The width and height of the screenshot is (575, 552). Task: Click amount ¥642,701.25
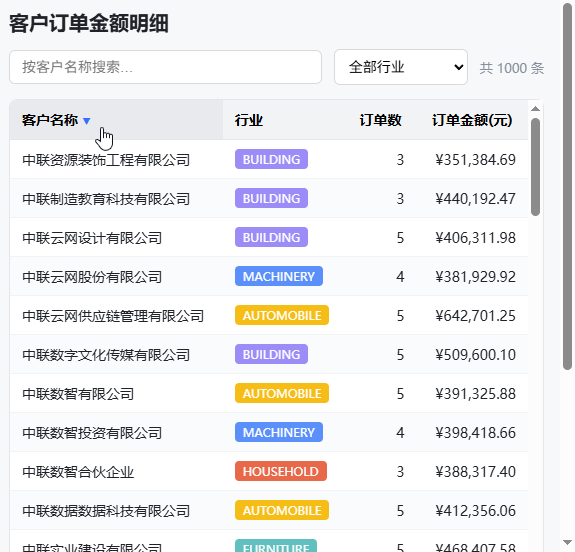475,316
